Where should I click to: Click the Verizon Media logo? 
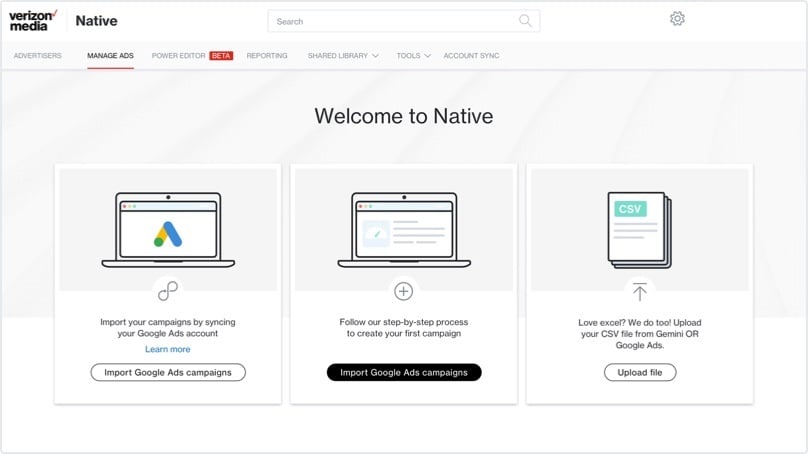click(x=33, y=21)
